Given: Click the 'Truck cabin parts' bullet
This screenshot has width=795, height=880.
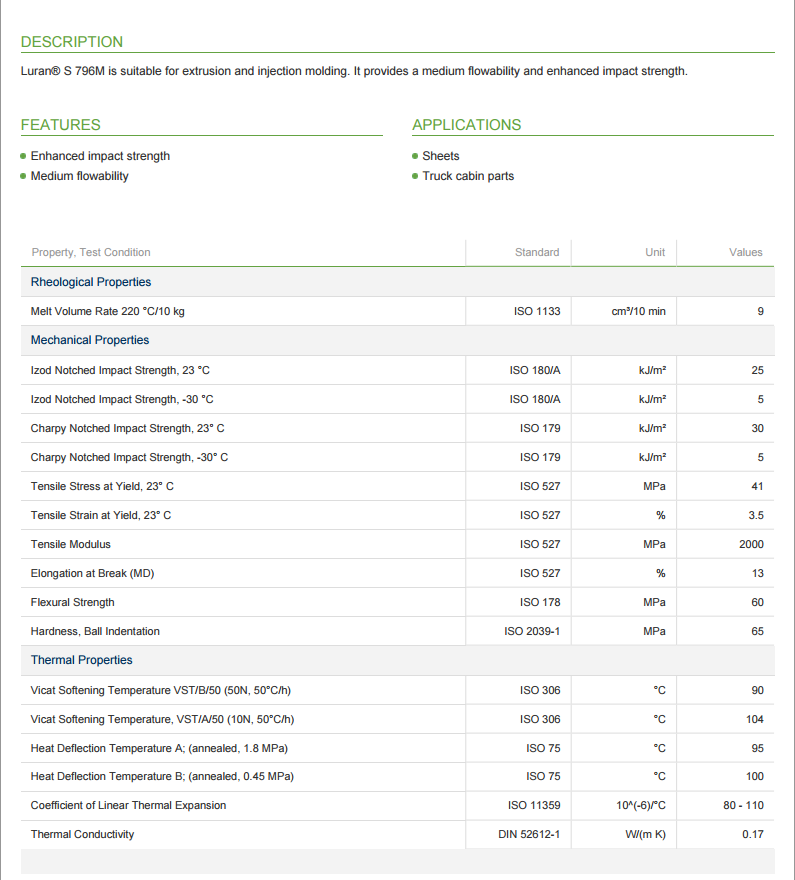Looking at the screenshot, I should coord(468,176).
